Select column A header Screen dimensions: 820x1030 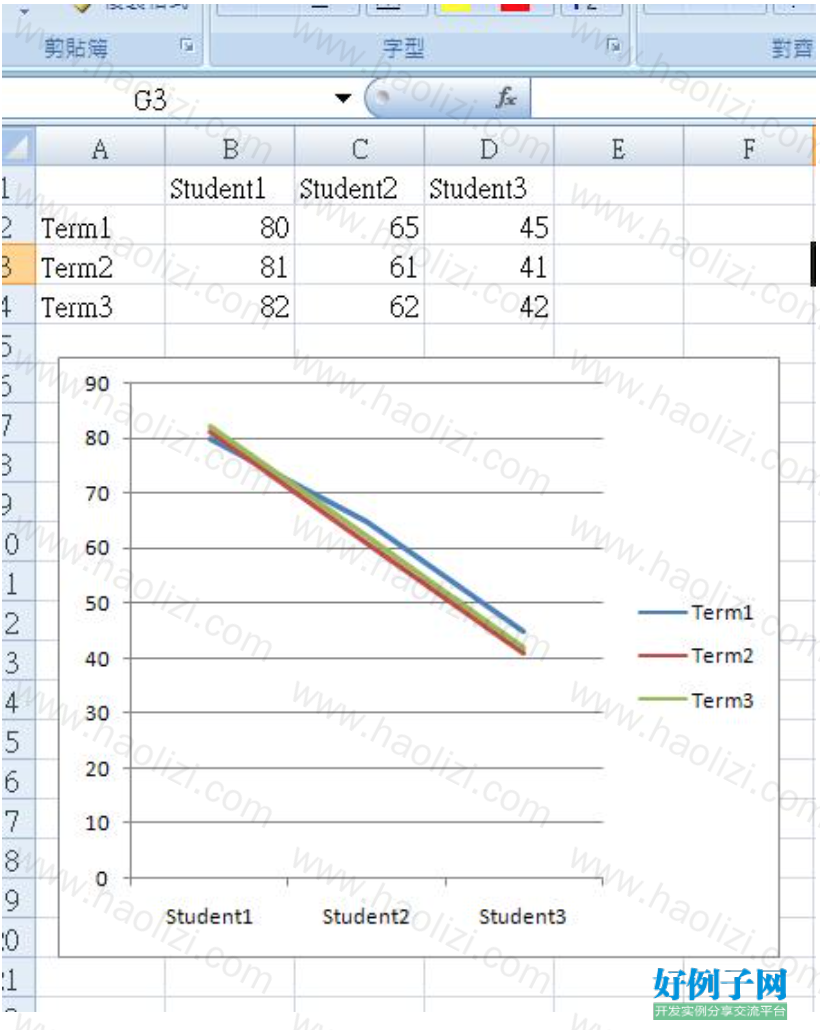(100, 148)
